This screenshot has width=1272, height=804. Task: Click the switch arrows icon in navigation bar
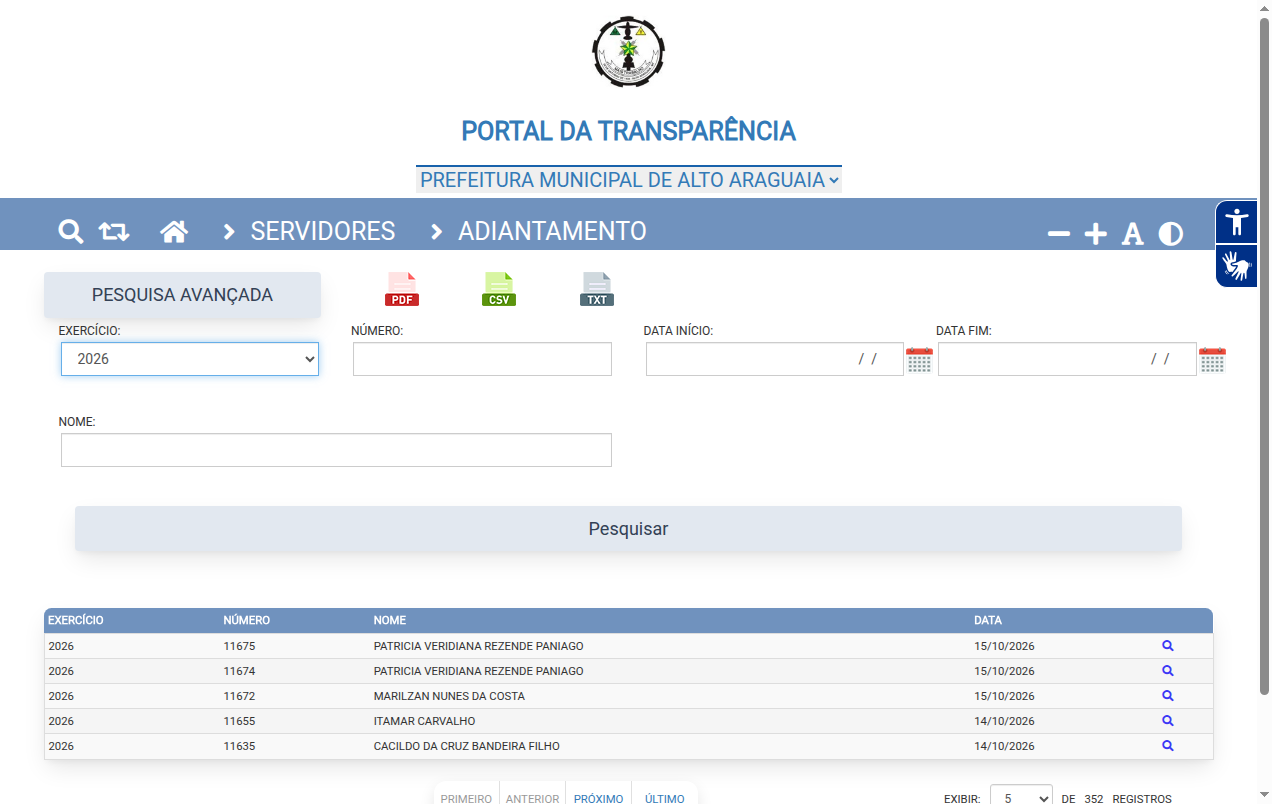pyautogui.click(x=114, y=232)
